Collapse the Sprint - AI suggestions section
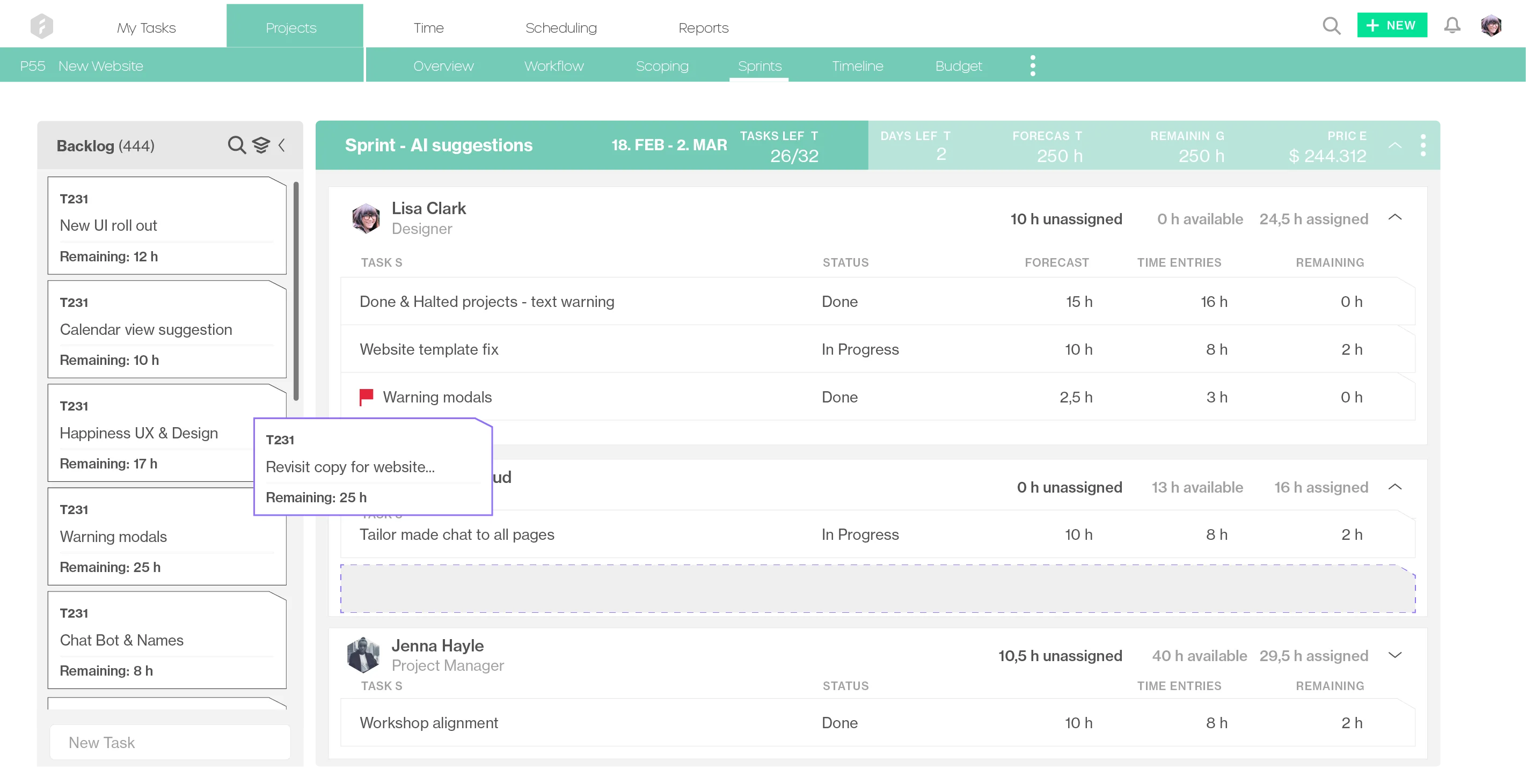This screenshot has height=784, width=1526. [x=1395, y=145]
